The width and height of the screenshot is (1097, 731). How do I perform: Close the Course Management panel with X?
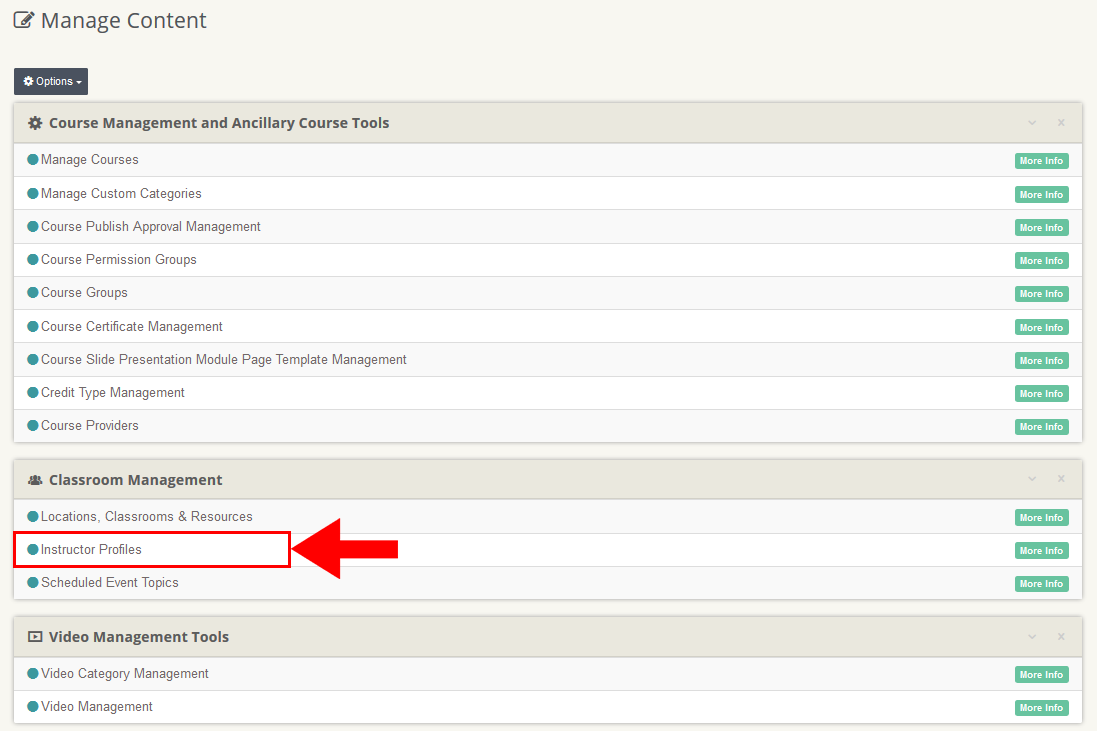click(x=1061, y=123)
